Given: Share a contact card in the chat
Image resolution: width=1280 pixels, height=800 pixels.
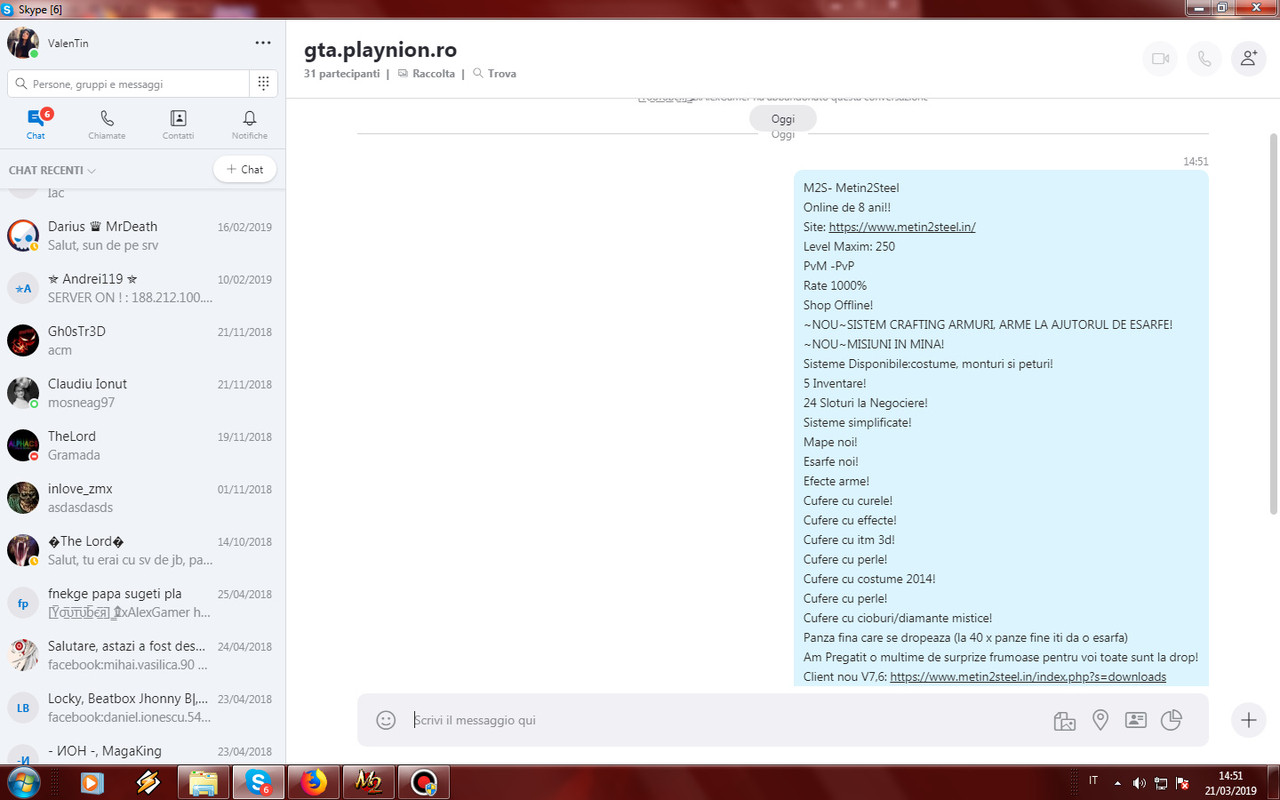Looking at the screenshot, I should (x=1135, y=720).
